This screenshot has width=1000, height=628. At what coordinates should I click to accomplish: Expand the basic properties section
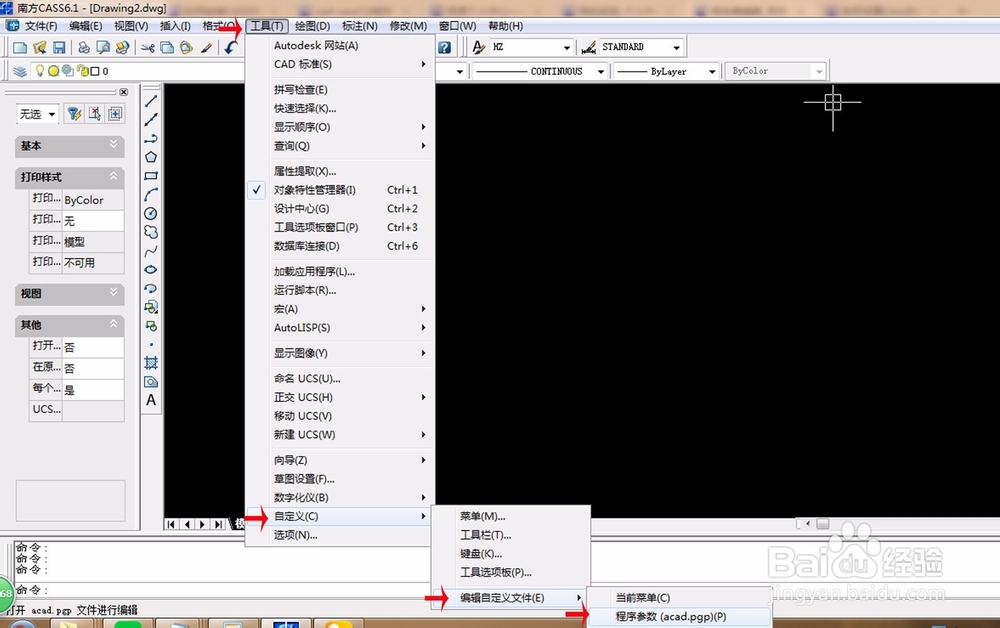(114, 144)
